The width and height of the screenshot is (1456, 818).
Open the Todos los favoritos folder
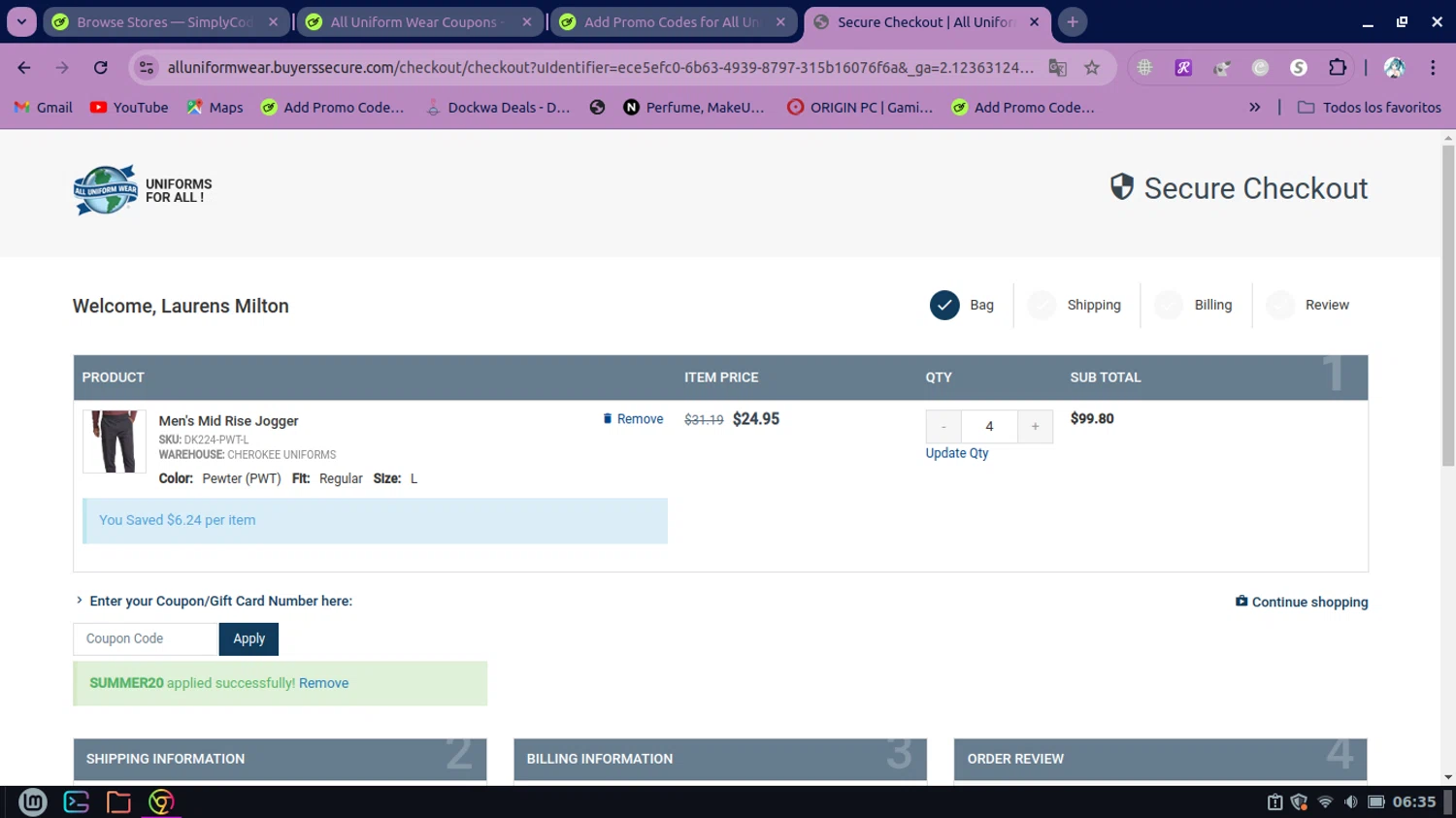(x=1370, y=108)
